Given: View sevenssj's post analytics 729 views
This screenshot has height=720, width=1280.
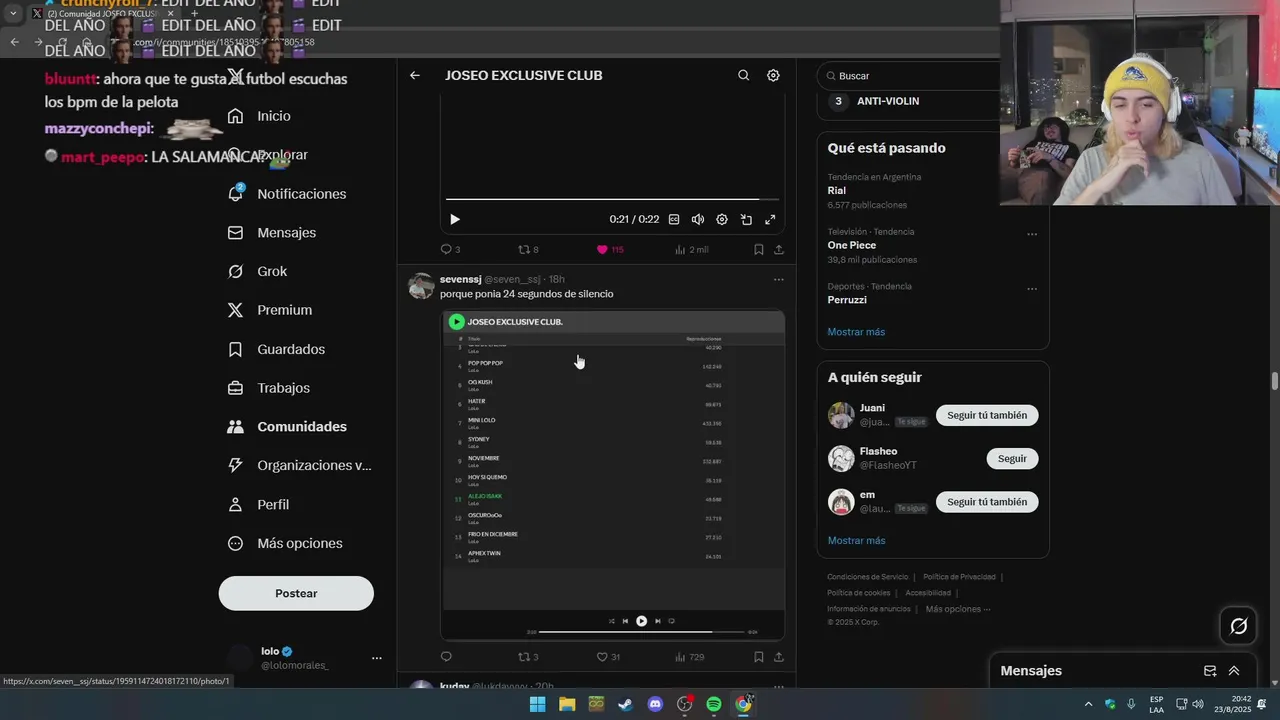Looking at the screenshot, I should tap(690, 657).
